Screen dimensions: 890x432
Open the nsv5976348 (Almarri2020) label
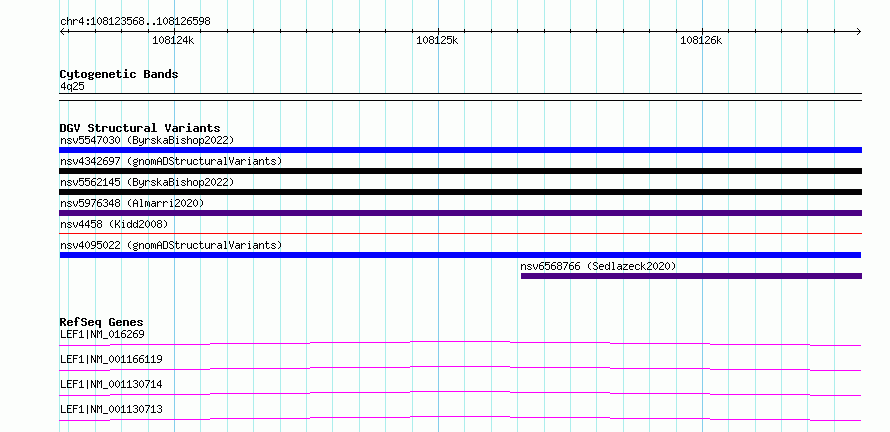click(x=132, y=203)
